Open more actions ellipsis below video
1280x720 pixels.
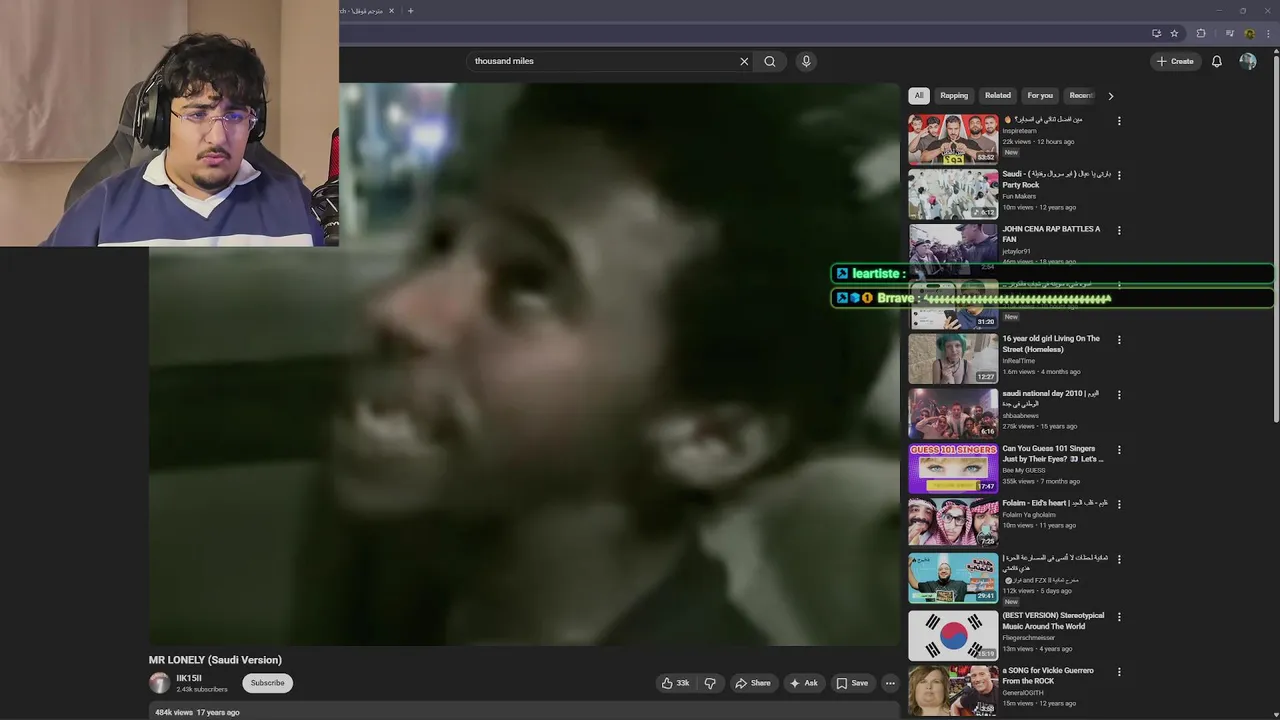click(x=890, y=683)
